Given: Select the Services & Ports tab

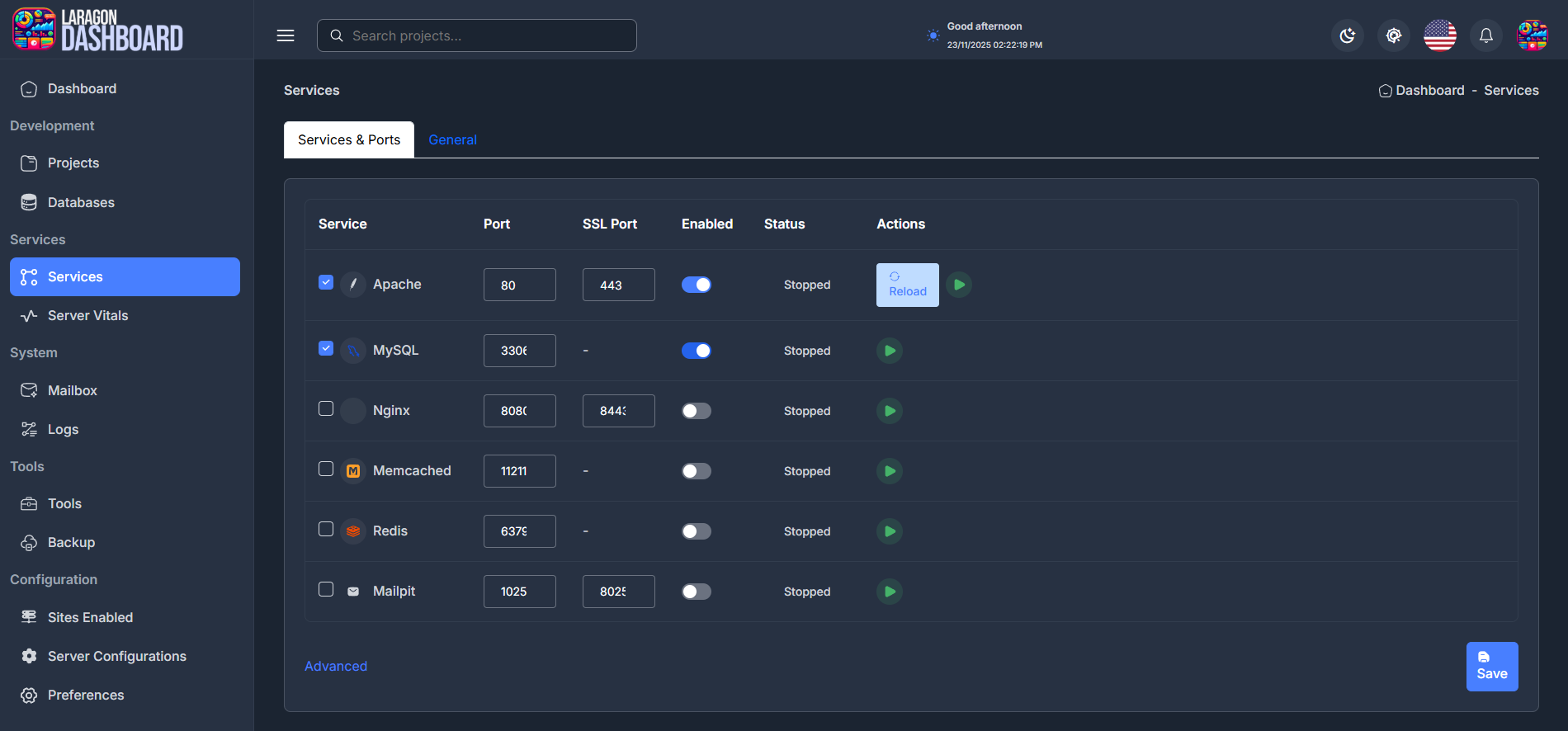Looking at the screenshot, I should click(349, 139).
